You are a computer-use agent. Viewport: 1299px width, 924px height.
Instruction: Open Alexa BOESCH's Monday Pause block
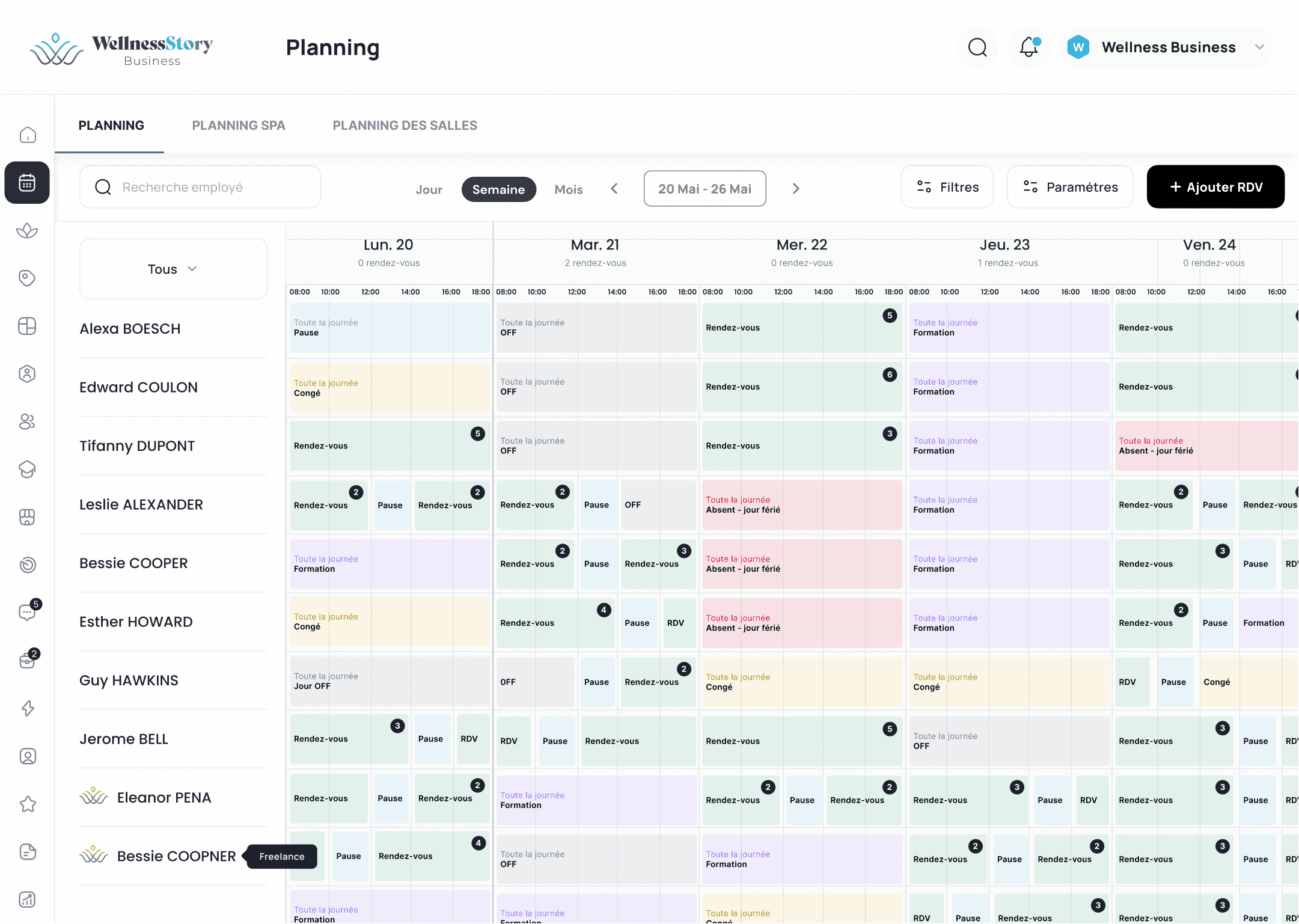(390, 328)
